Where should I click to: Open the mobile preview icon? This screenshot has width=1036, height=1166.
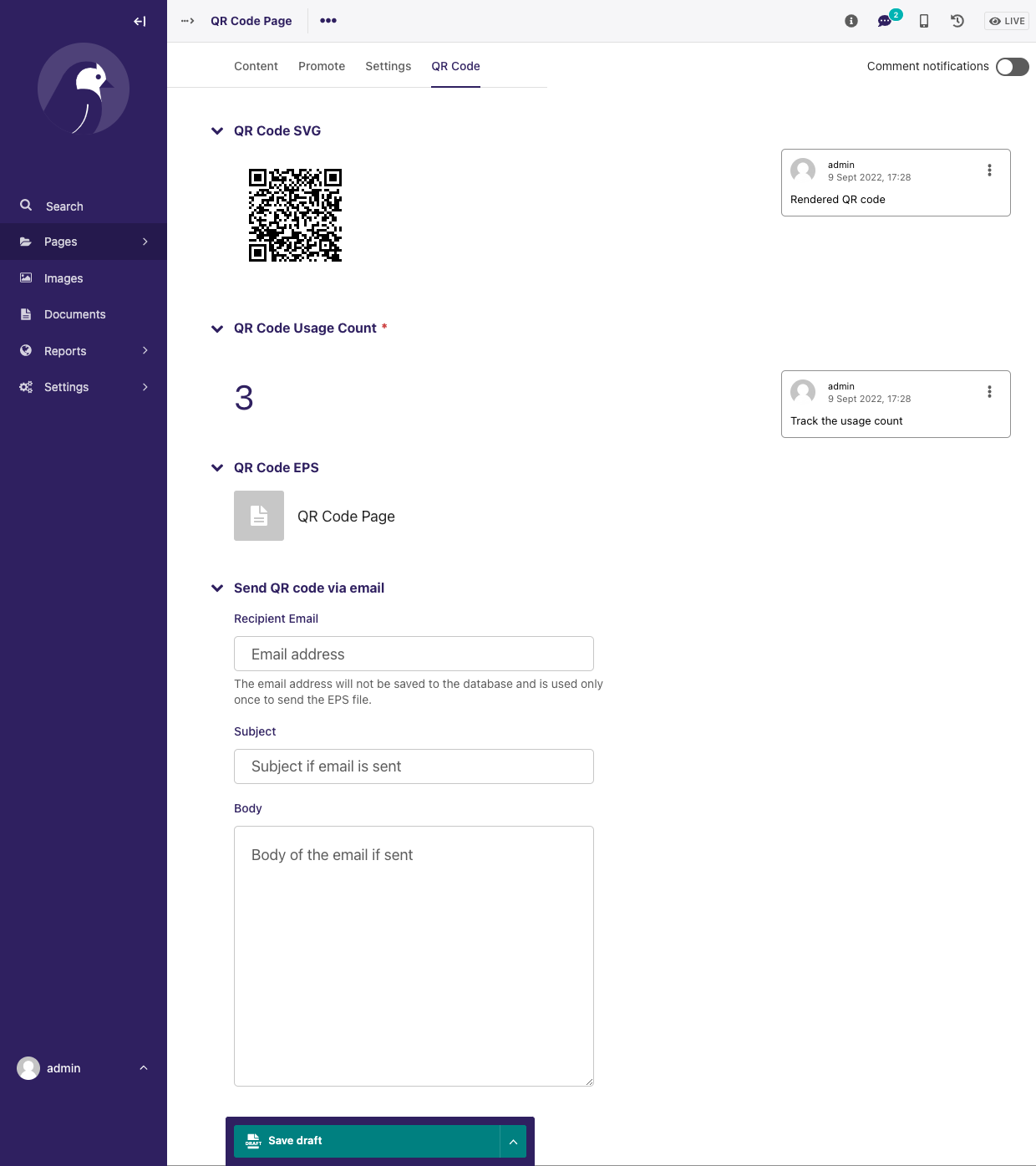pyautogui.click(x=924, y=21)
